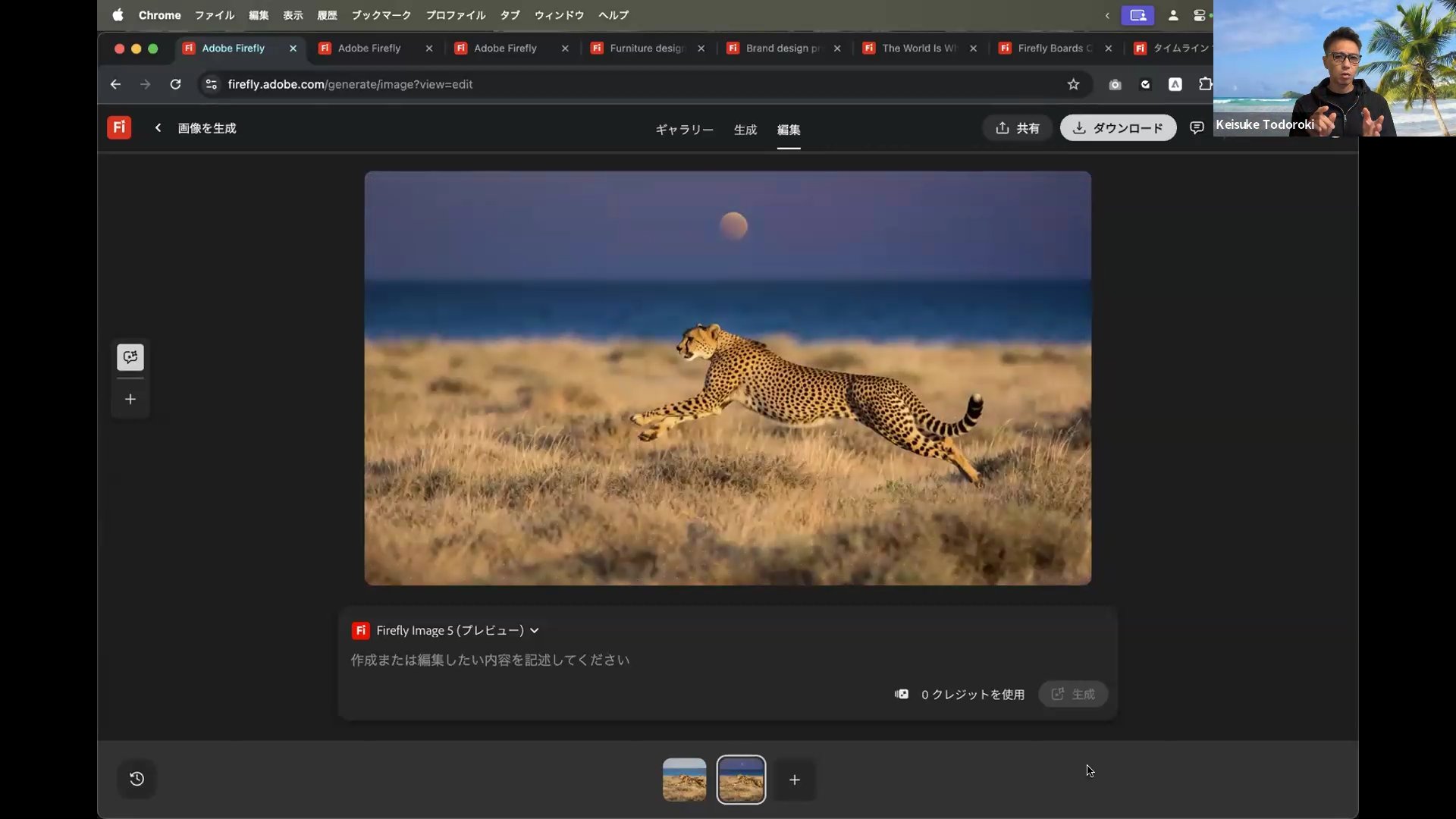This screenshot has width=1456, height=819.
Task: Click site info icon in address bar
Action: 212,84
